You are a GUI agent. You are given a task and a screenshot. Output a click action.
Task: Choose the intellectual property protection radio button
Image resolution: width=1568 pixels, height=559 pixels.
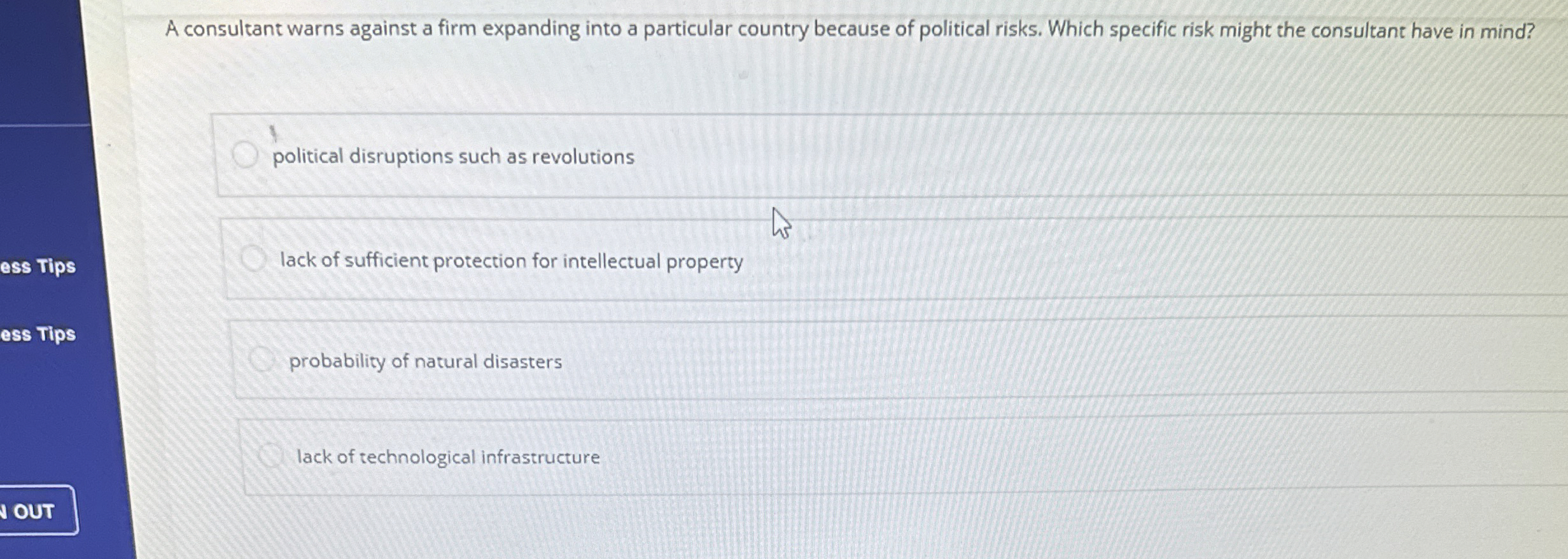(x=253, y=258)
